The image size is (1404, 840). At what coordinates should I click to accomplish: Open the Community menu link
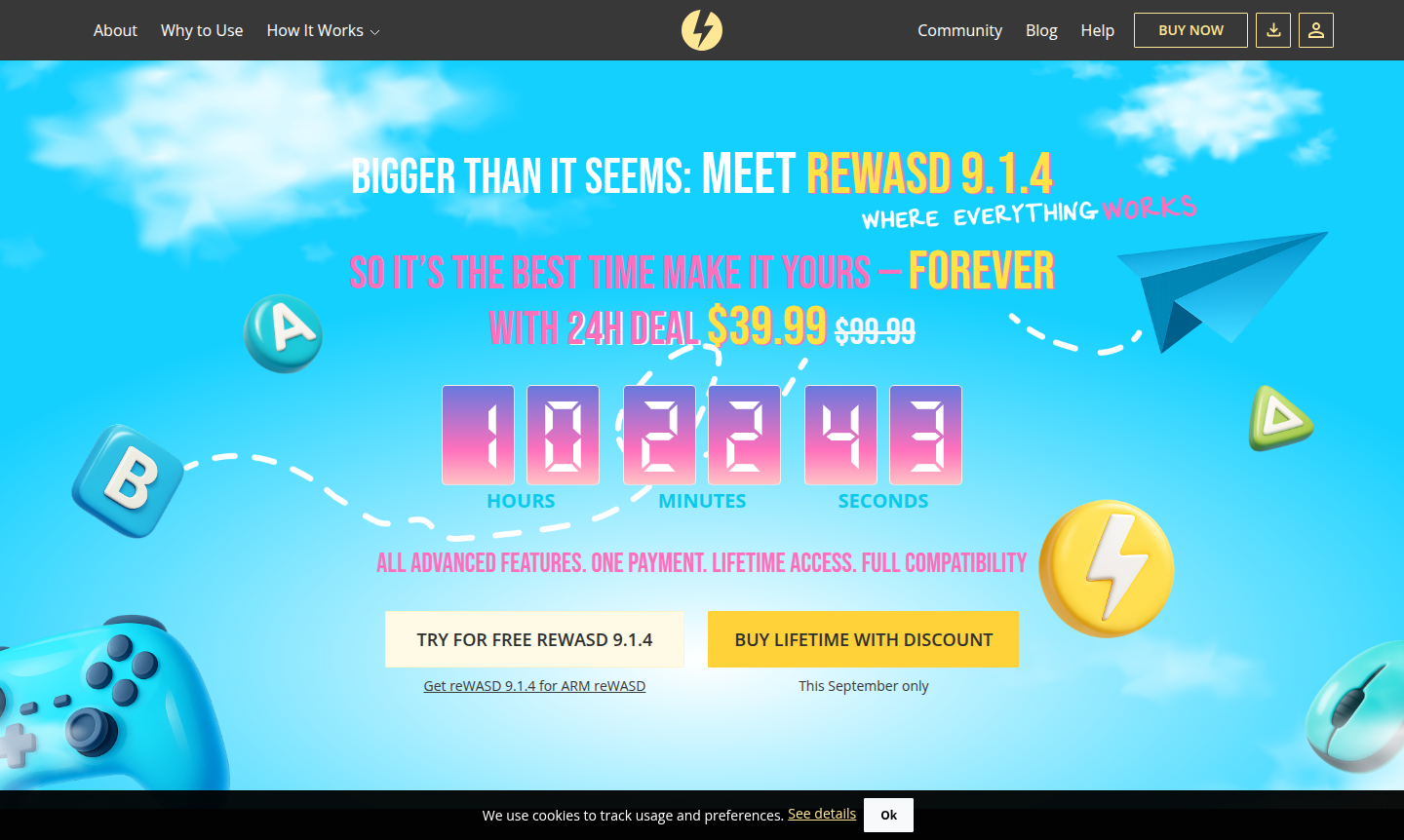pyautogui.click(x=959, y=30)
